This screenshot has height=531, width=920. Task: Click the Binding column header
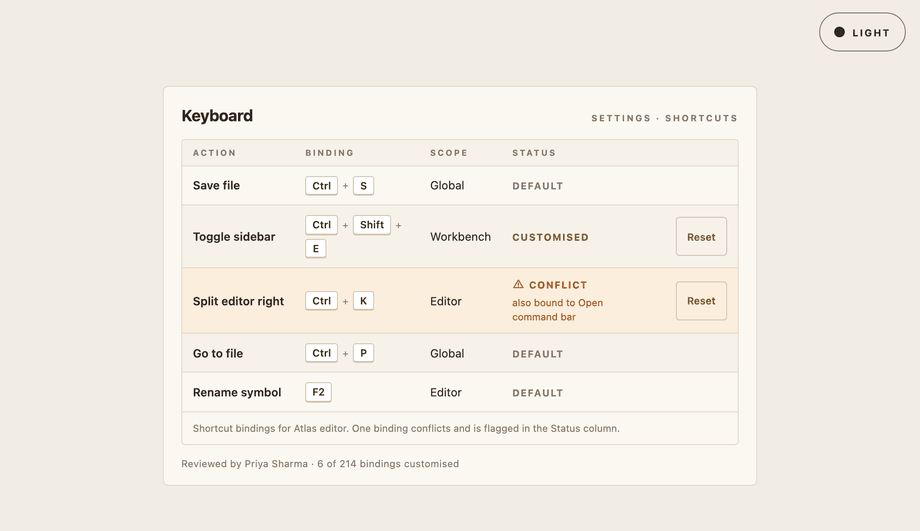pos(329,153)
